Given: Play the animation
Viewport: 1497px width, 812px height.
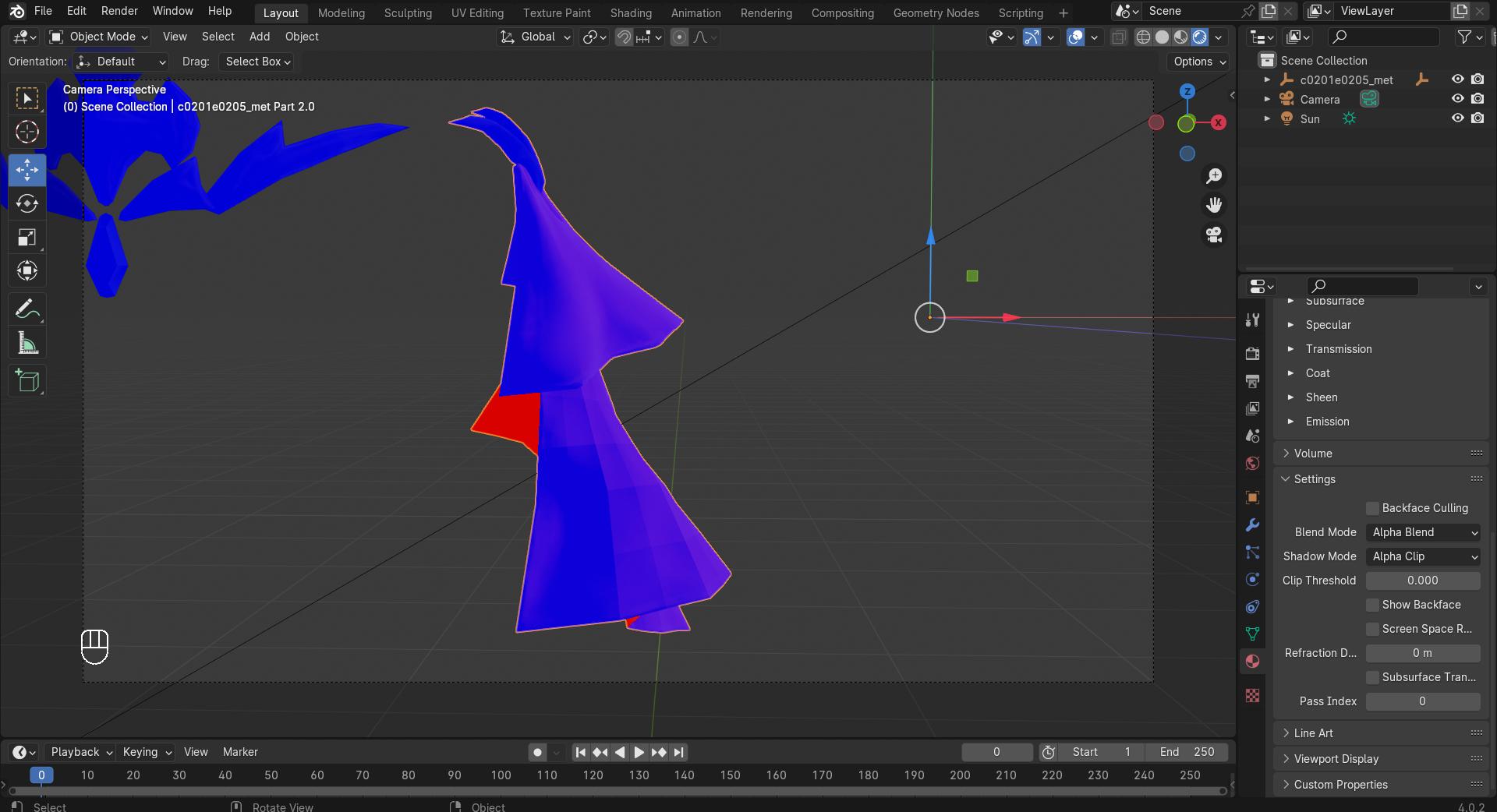Looking at the screenshot, I should point(639,752).
